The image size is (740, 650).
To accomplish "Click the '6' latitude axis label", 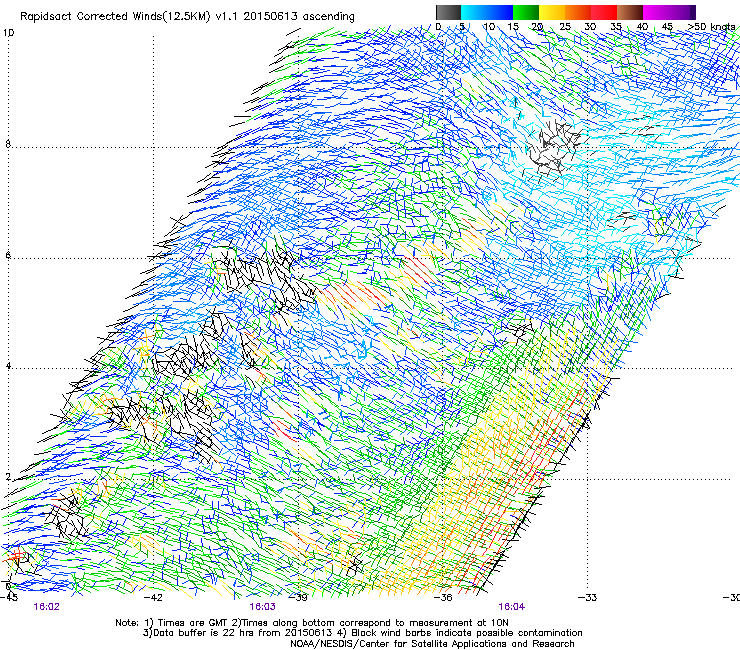I will pos(8,255).
